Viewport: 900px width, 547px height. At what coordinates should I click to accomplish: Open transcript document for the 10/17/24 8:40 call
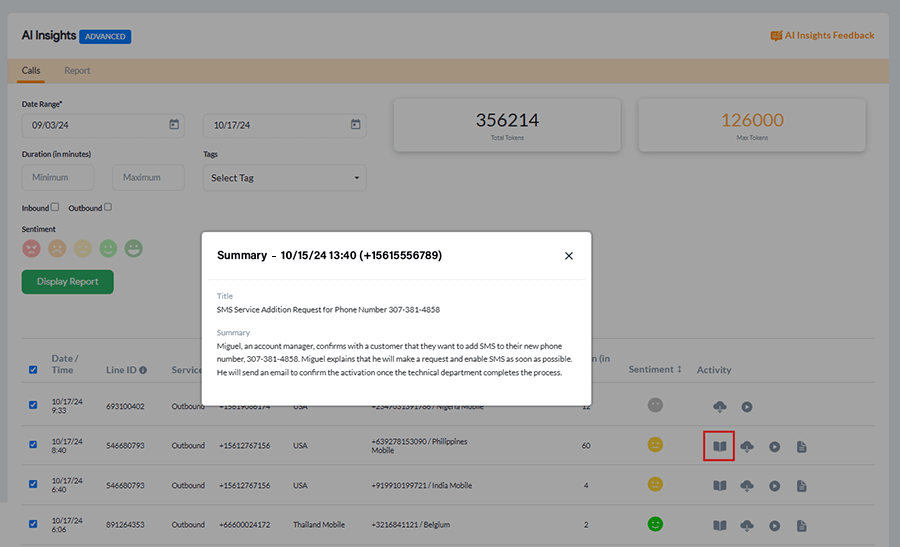pos(802,446)
